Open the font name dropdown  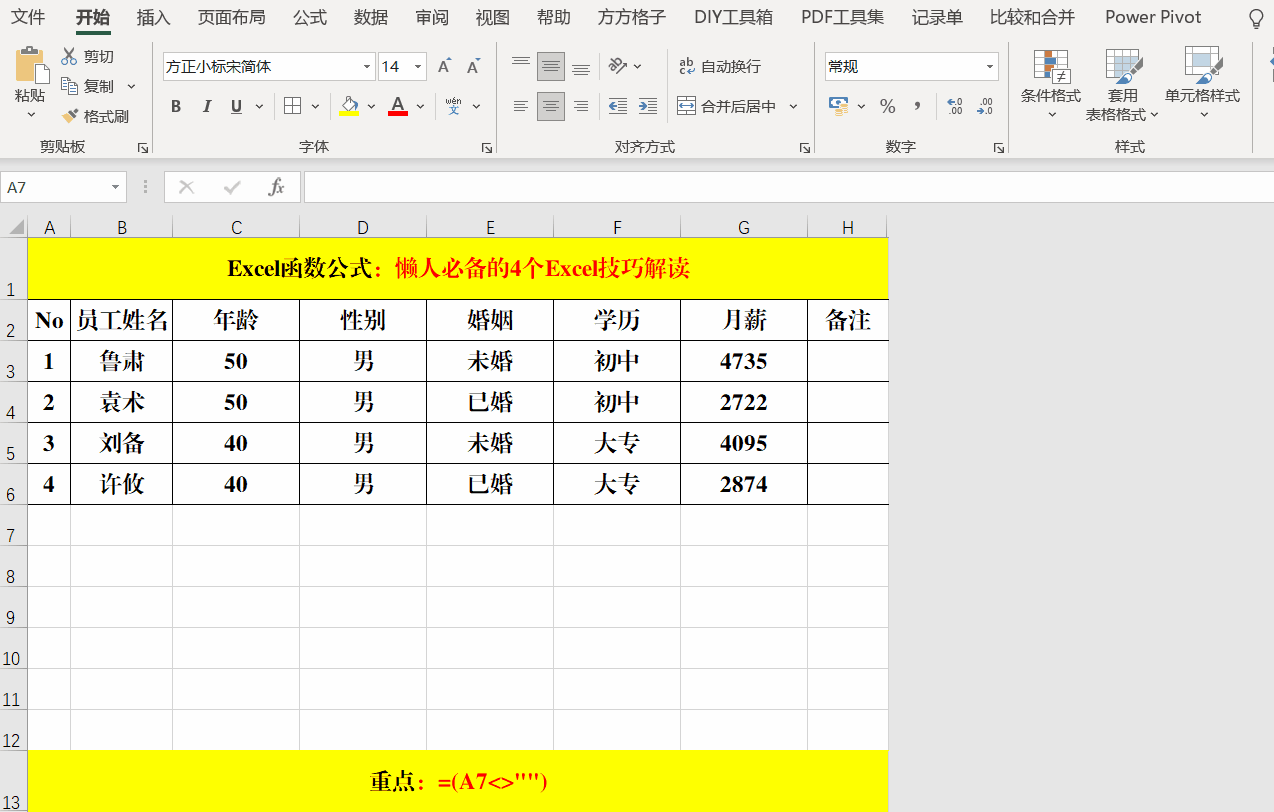coord(367,67)
